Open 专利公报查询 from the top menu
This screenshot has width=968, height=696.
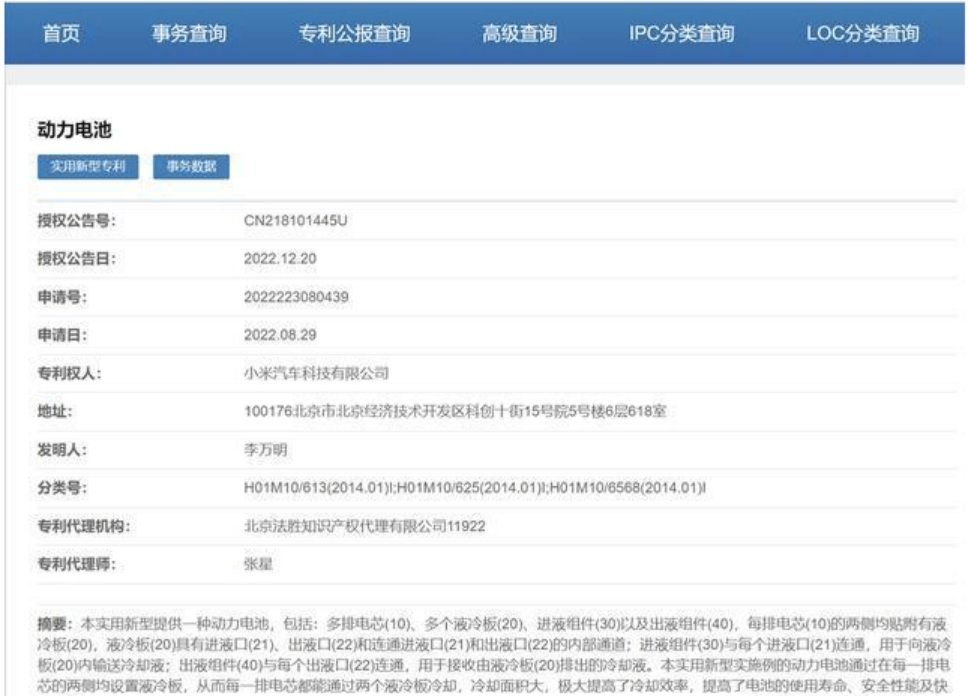[x=354, y=33]
